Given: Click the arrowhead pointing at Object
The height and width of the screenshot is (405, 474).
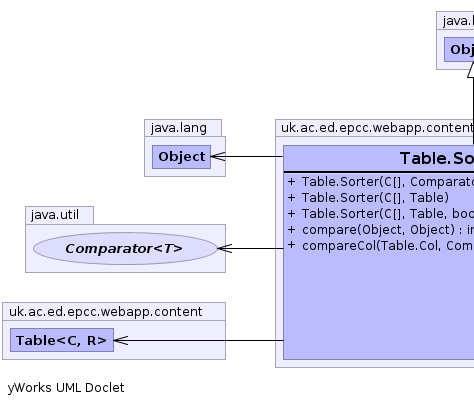Looking at the screenshot, I should 218,156.
